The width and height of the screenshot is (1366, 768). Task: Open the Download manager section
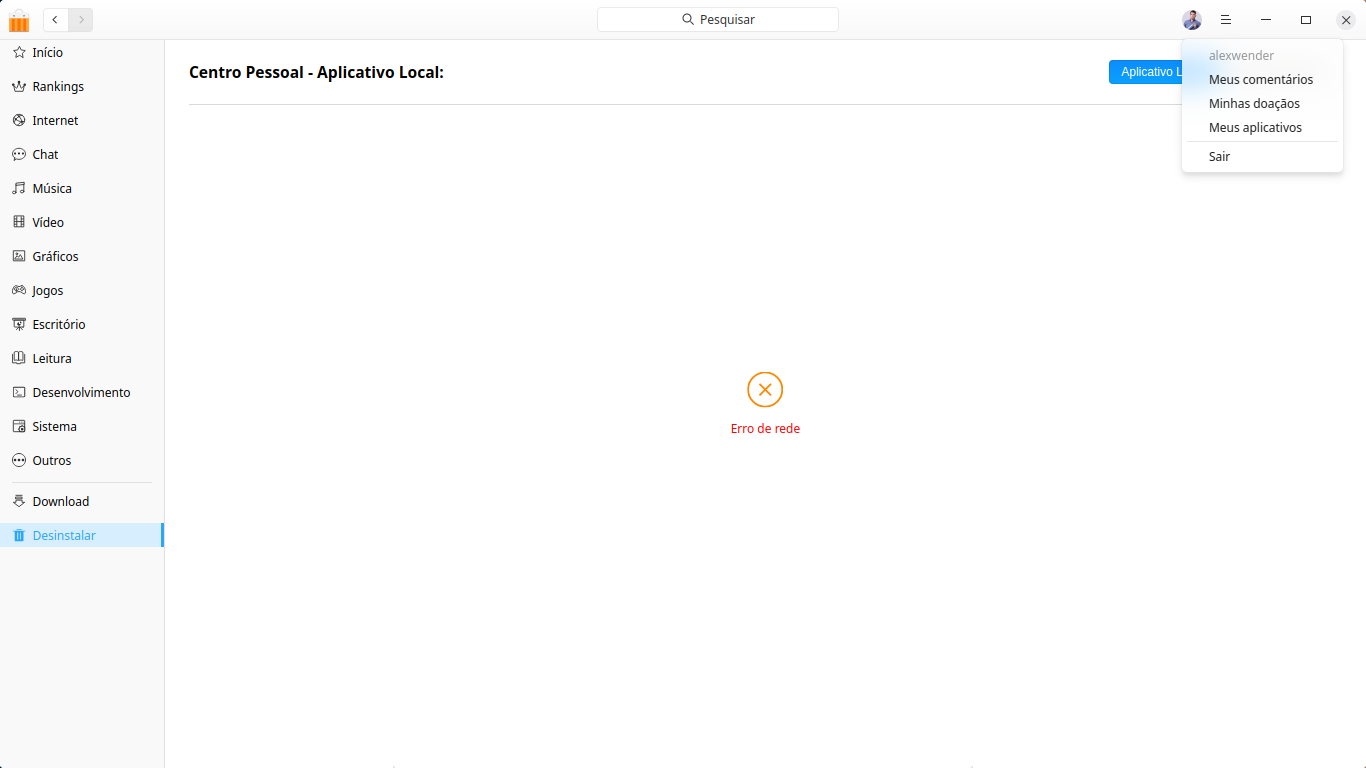click(59, 501)
